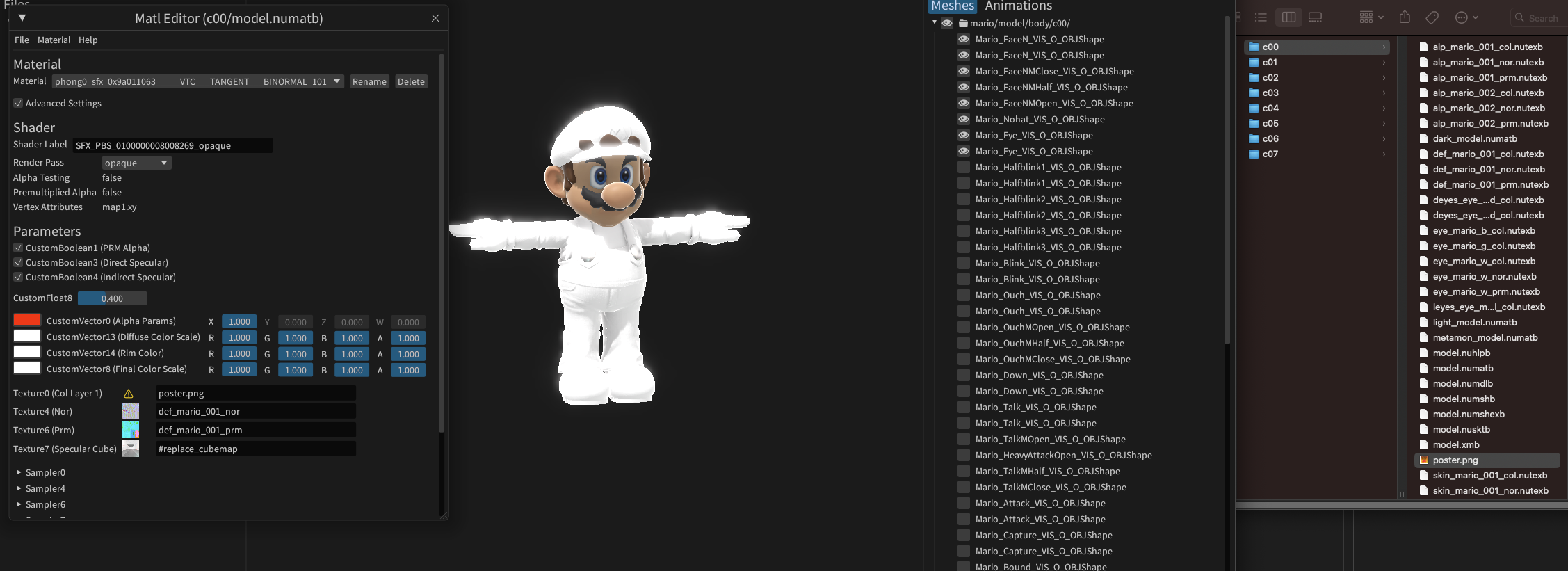Open CustomVector13 Diffuse Color Scale swatch
The width and height of the screenshot is (1568, 571).
(x=27, y=336)
